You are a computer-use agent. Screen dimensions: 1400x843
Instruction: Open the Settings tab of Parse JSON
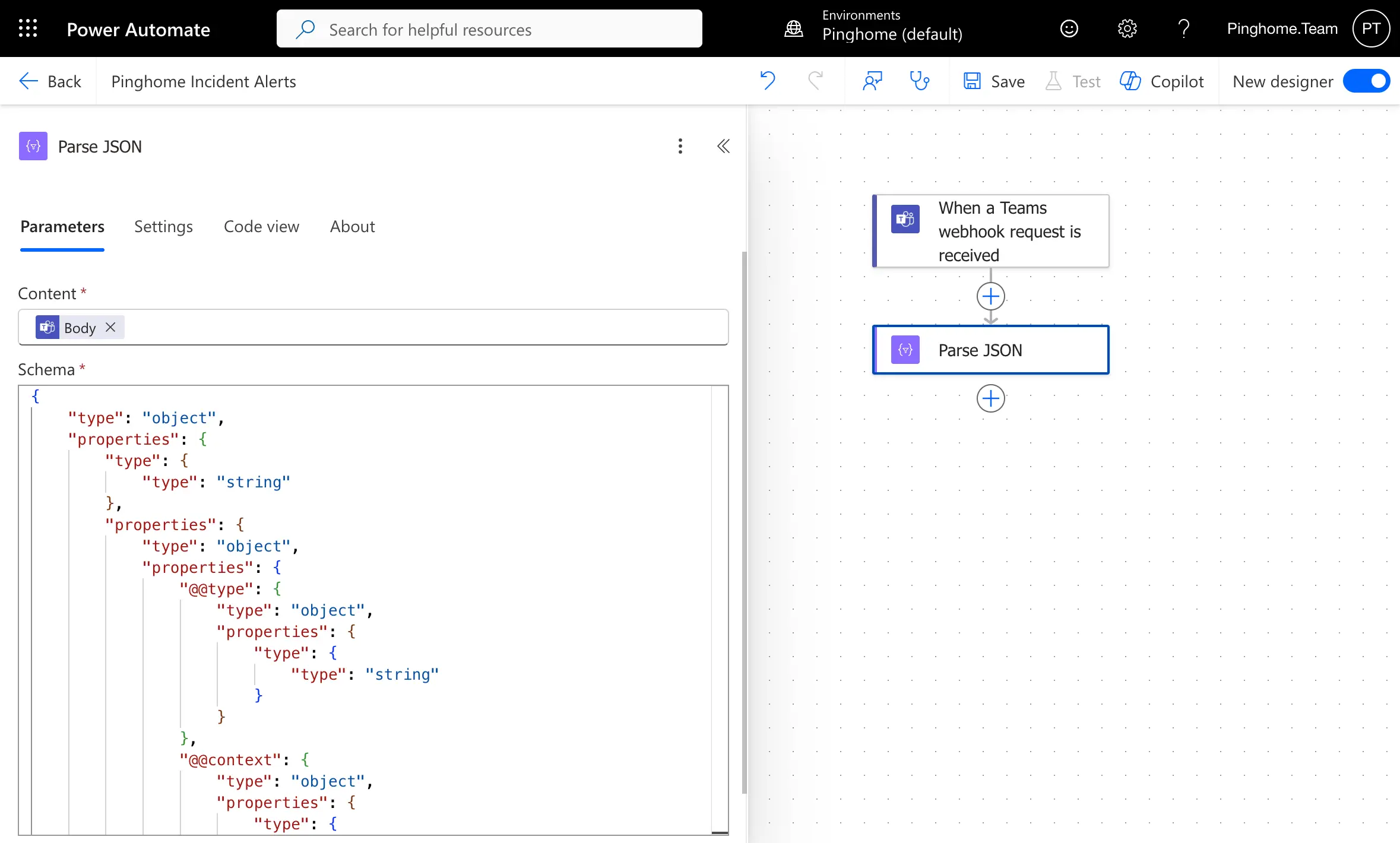point(164,226)
